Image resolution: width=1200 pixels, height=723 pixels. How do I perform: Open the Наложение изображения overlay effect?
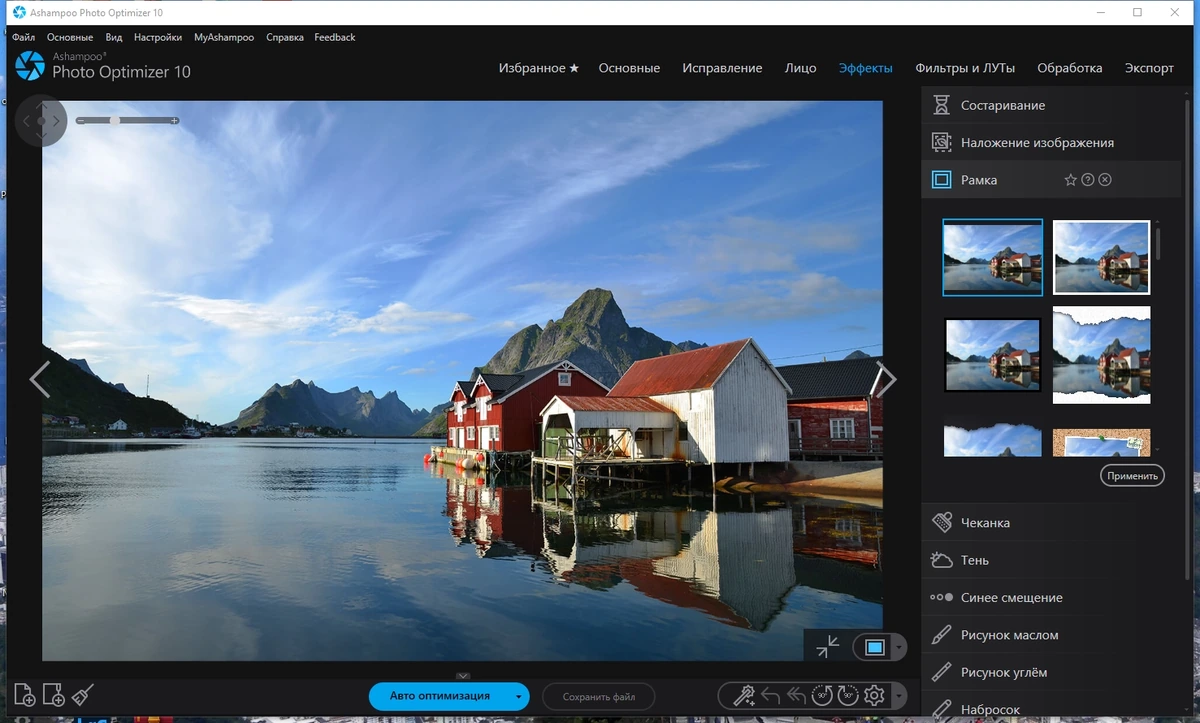pos(1050,143)
